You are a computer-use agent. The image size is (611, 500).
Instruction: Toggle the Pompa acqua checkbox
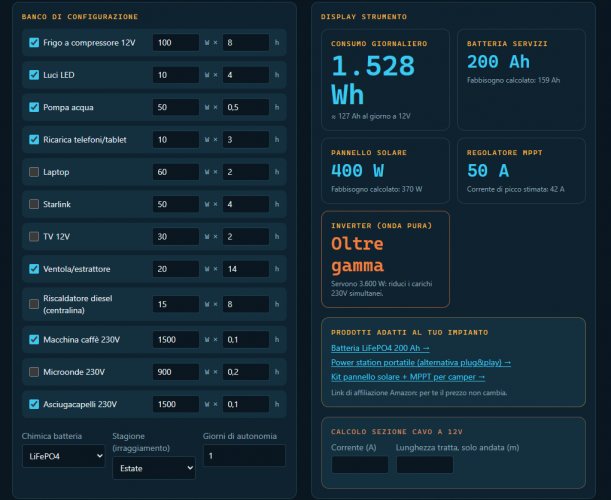34,107
